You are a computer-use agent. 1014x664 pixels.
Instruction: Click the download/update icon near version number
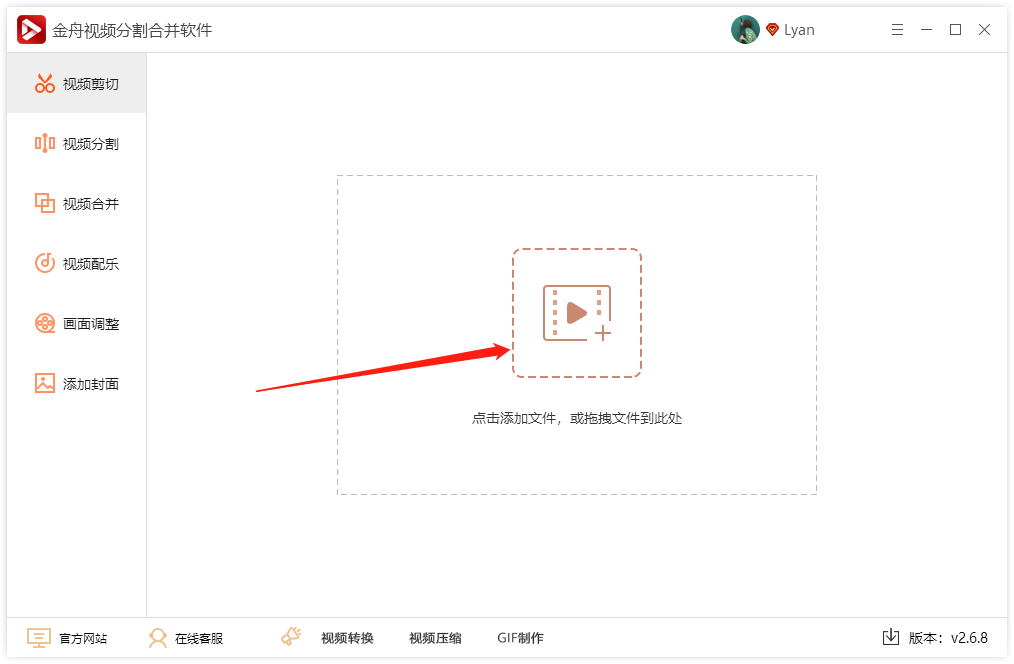click(x=891, y=637)
